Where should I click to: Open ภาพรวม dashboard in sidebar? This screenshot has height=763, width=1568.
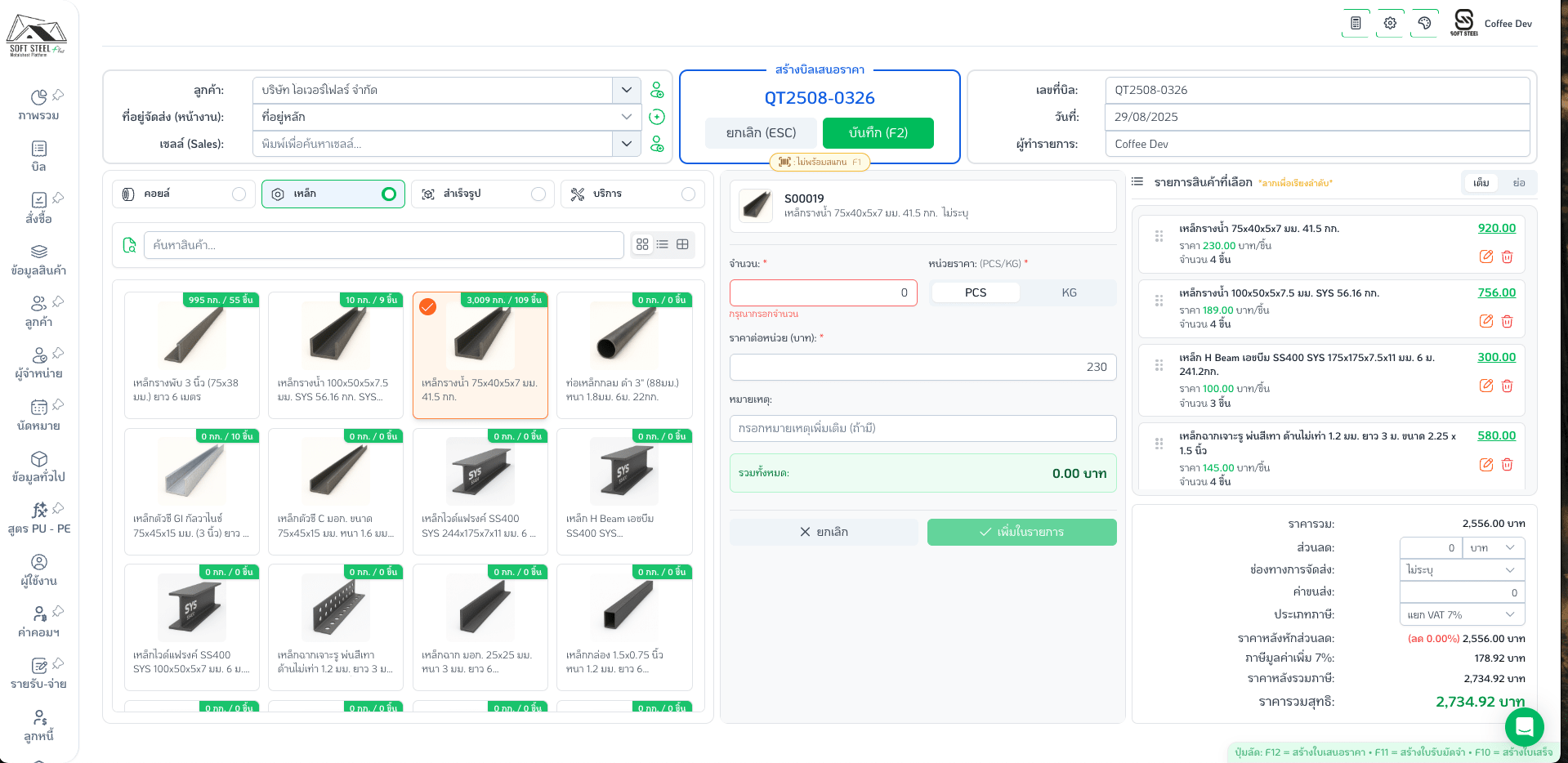click(38, 105)
